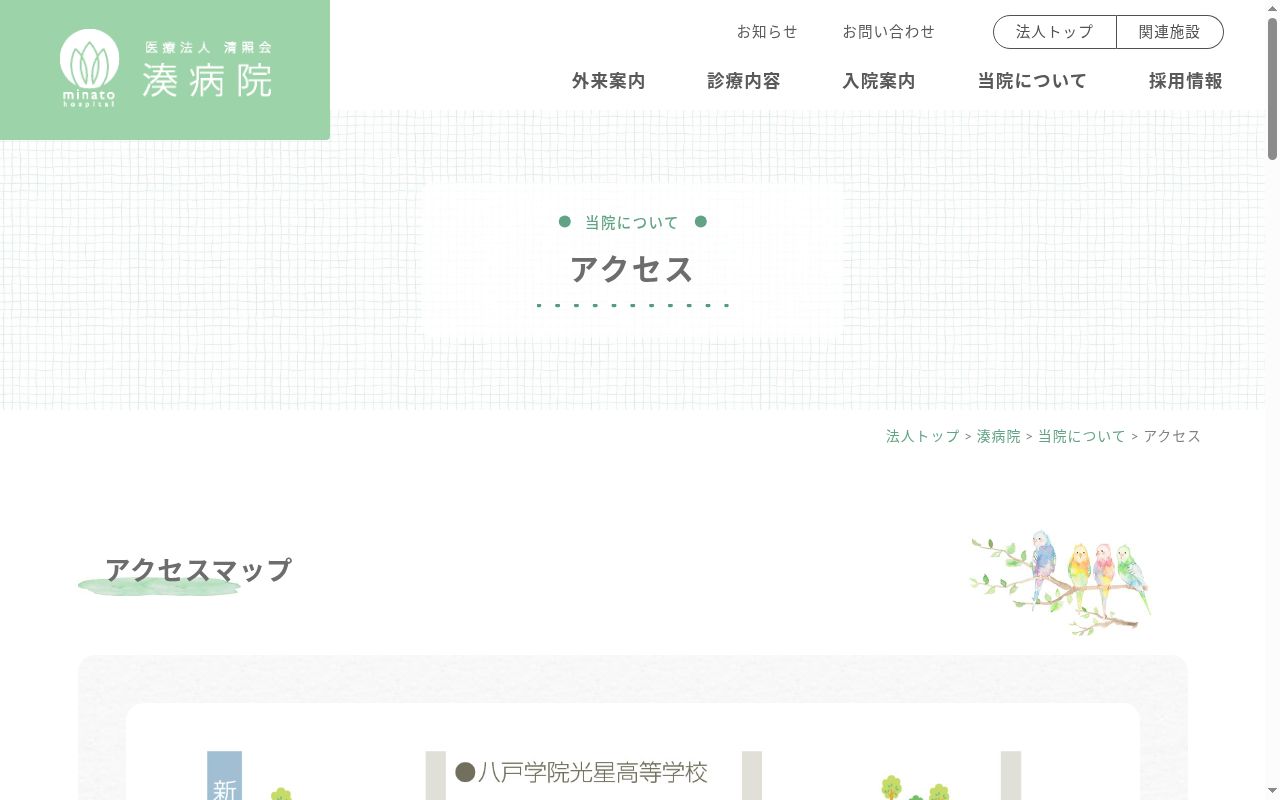This screenshot has height=800, width=1280.
Task: Click the four parakeets illustration
Action: pos(1060,582)
